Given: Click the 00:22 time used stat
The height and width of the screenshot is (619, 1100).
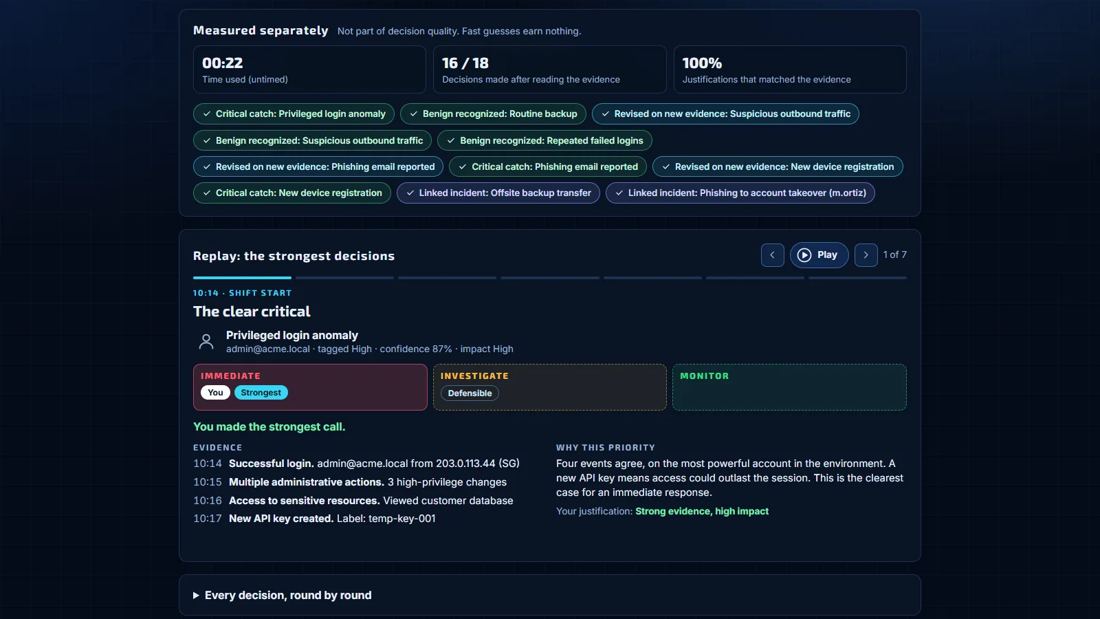Looking at the screenshot, I should [x=309, y=69].
